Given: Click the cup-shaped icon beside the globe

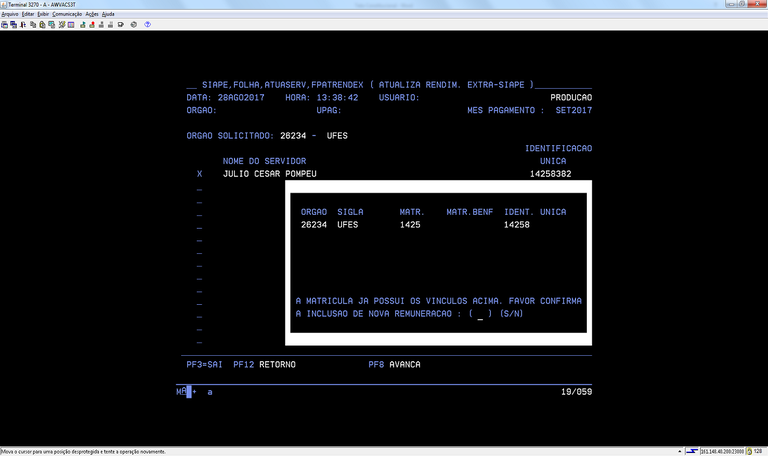Looking at the screenshot, I should 120,24.
